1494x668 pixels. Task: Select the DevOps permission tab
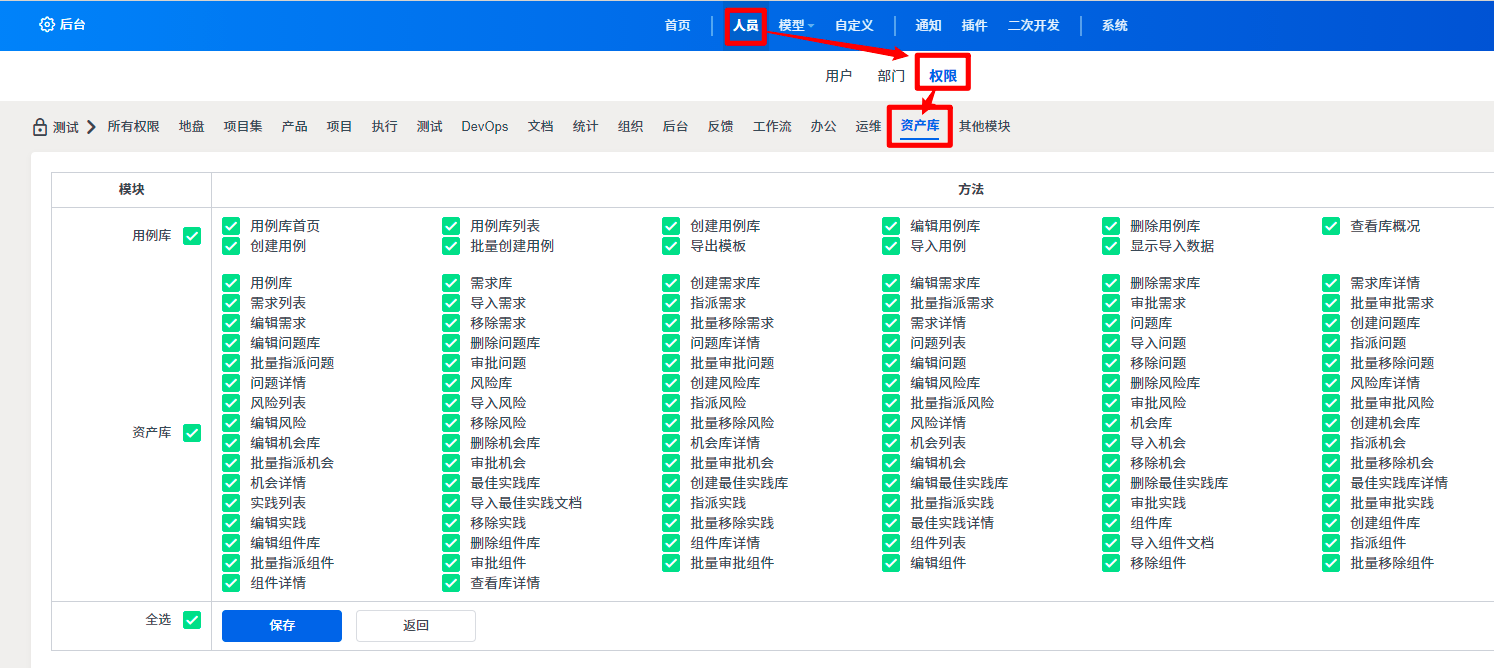[485, 127]
